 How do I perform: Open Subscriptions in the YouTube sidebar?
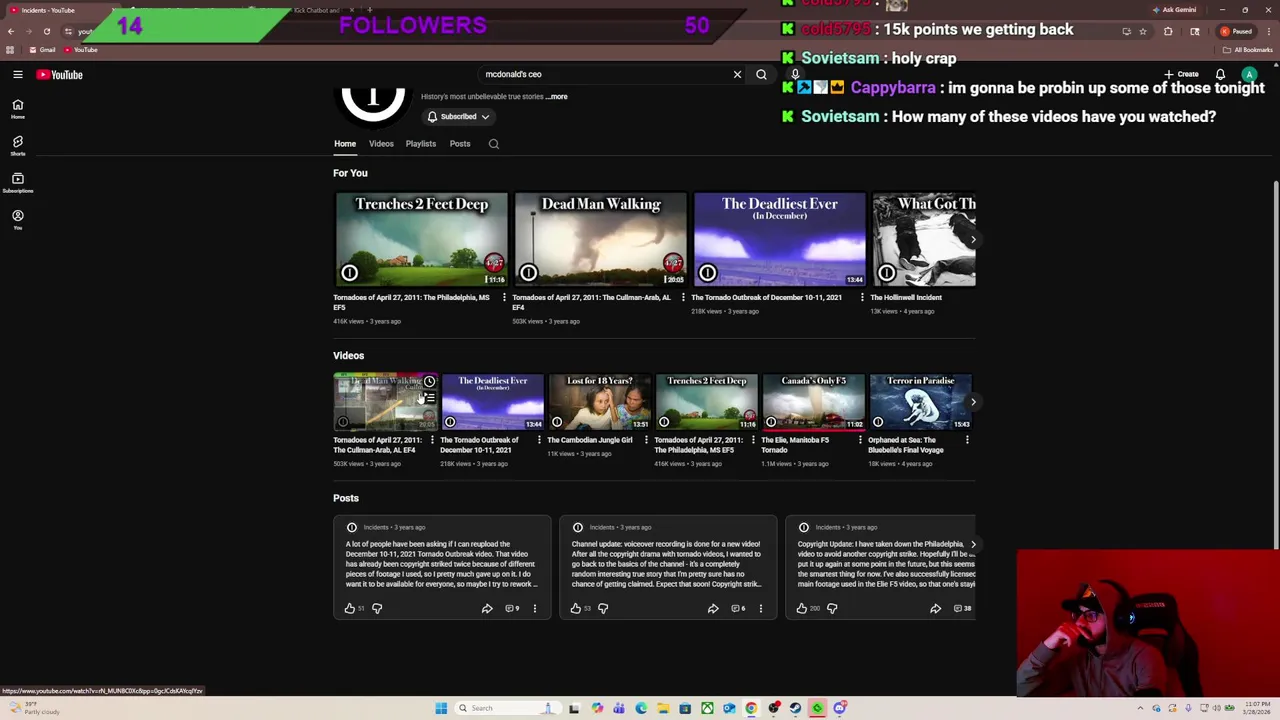click(x=18, y=182)
